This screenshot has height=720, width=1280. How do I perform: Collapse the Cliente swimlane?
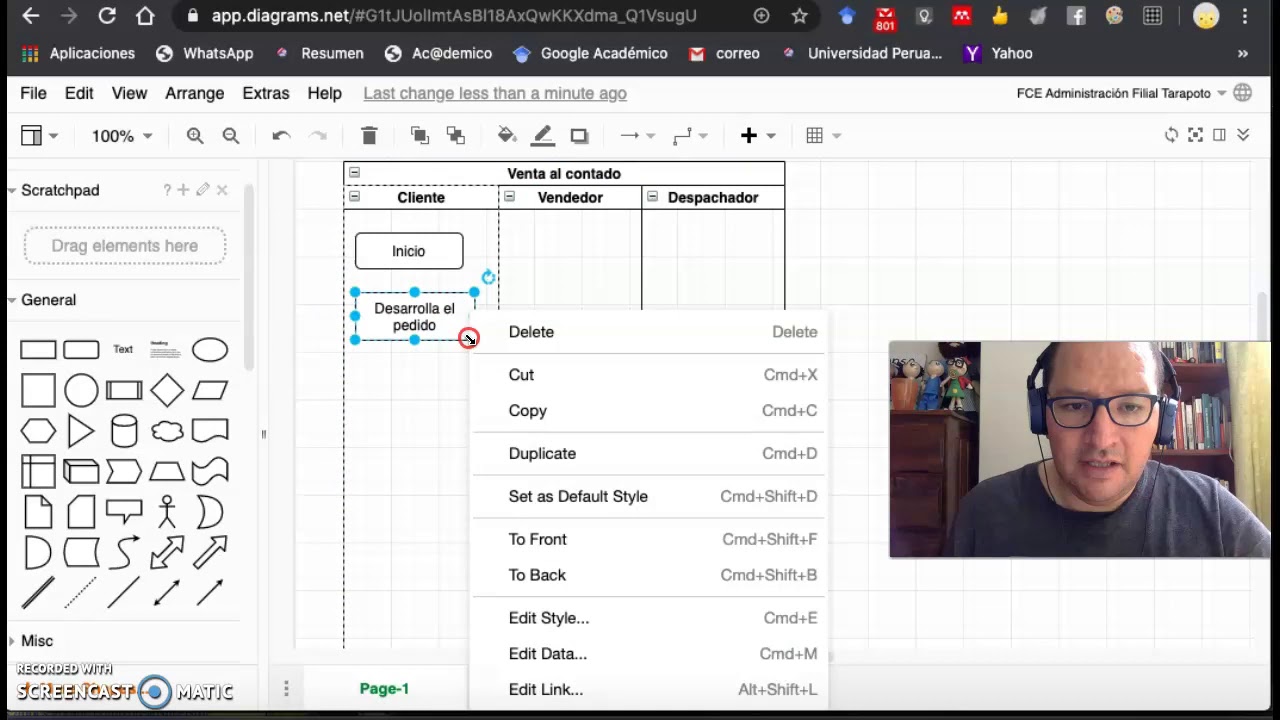click(x=354, y=196)
